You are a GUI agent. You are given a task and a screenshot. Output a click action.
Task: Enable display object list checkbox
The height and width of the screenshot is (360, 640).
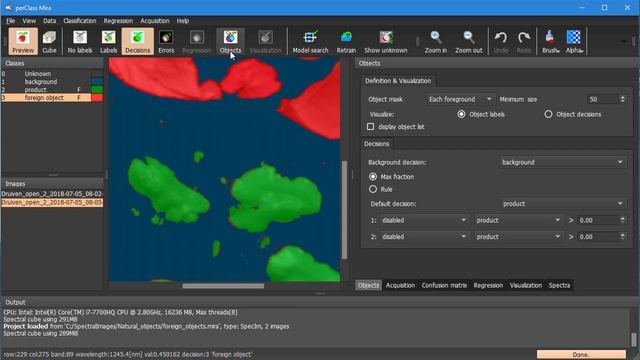(x=370, y=127)
